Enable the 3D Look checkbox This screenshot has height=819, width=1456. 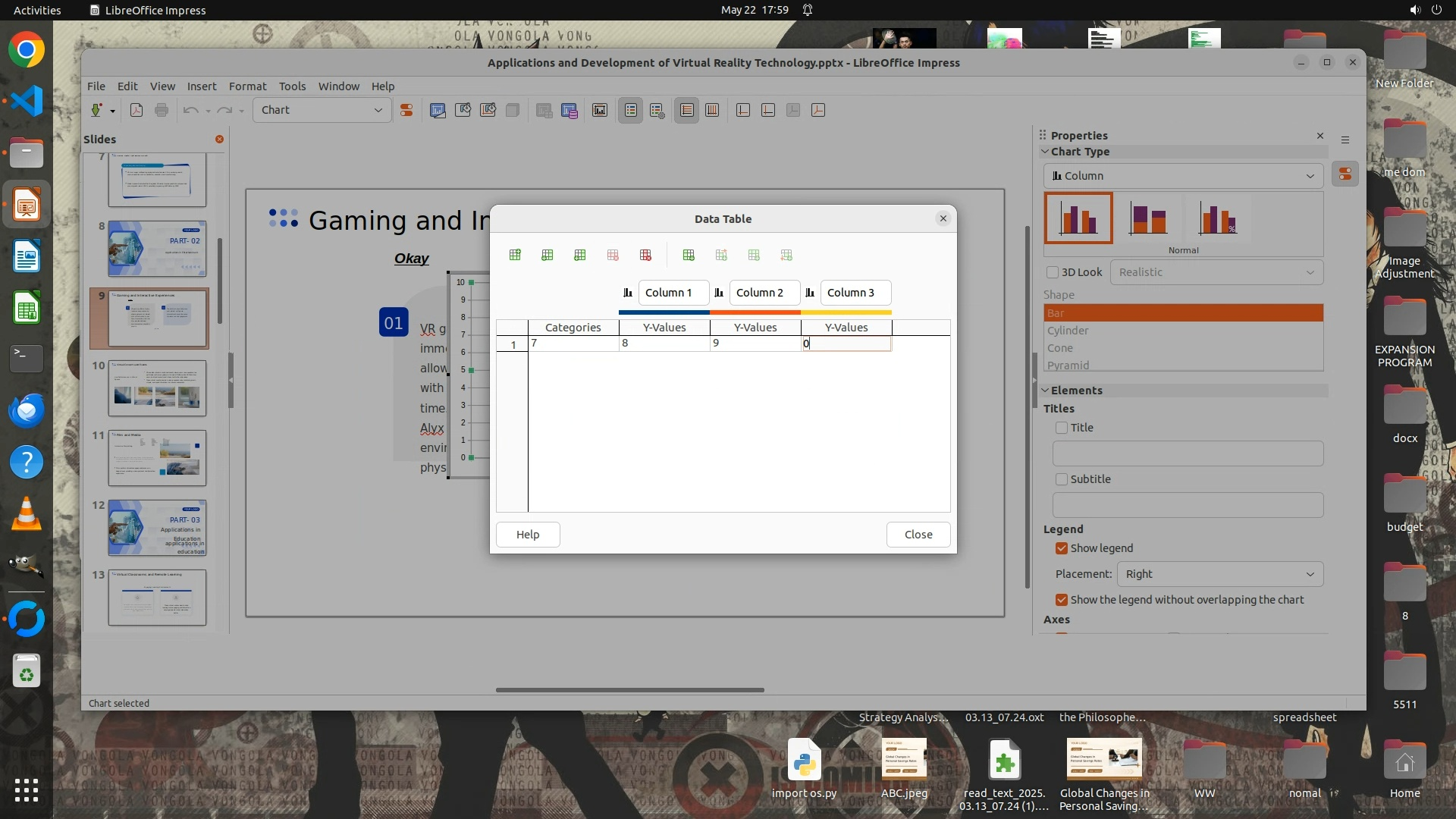tap(1053, 272)
